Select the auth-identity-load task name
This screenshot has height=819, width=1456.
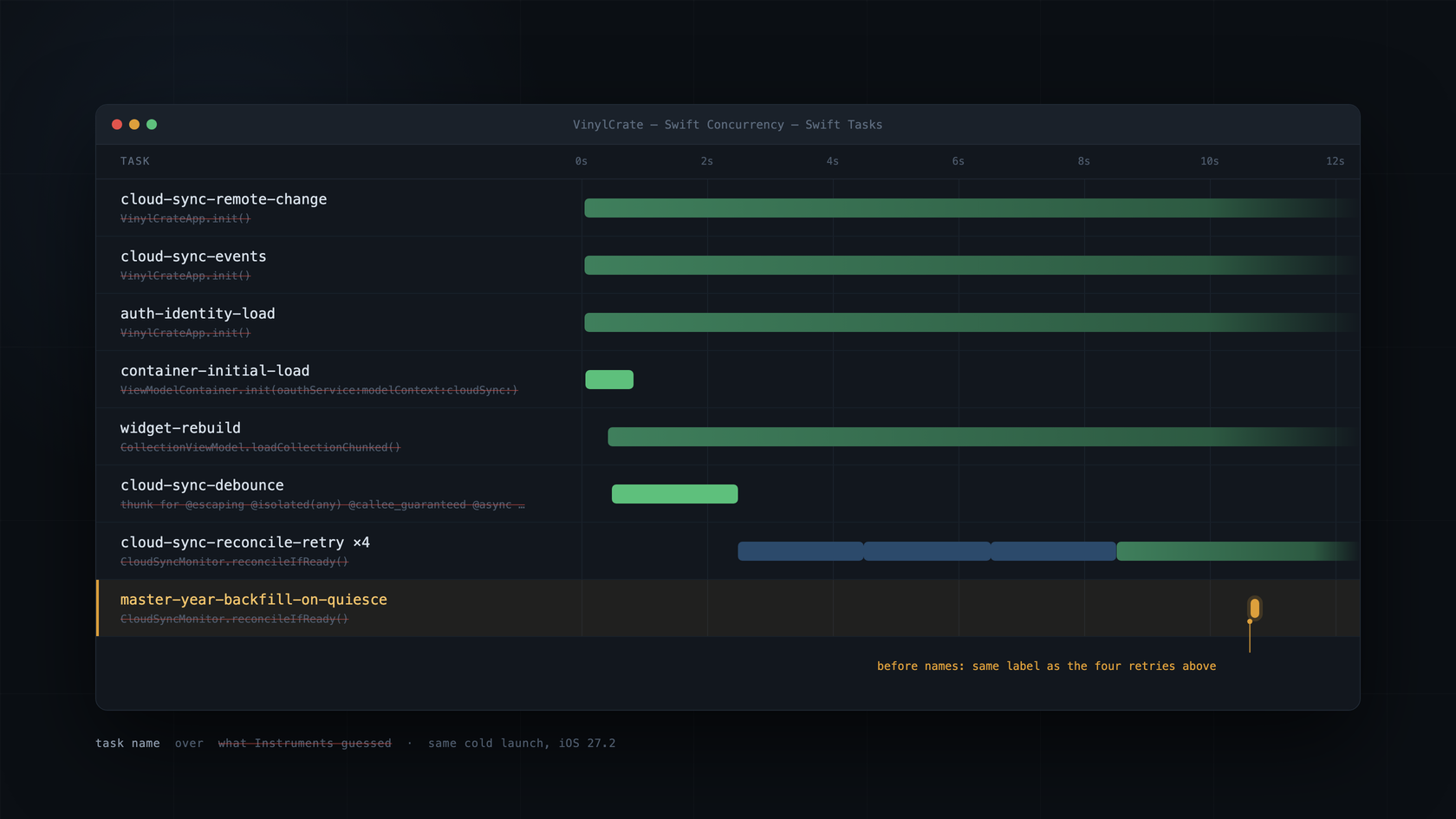198,314
